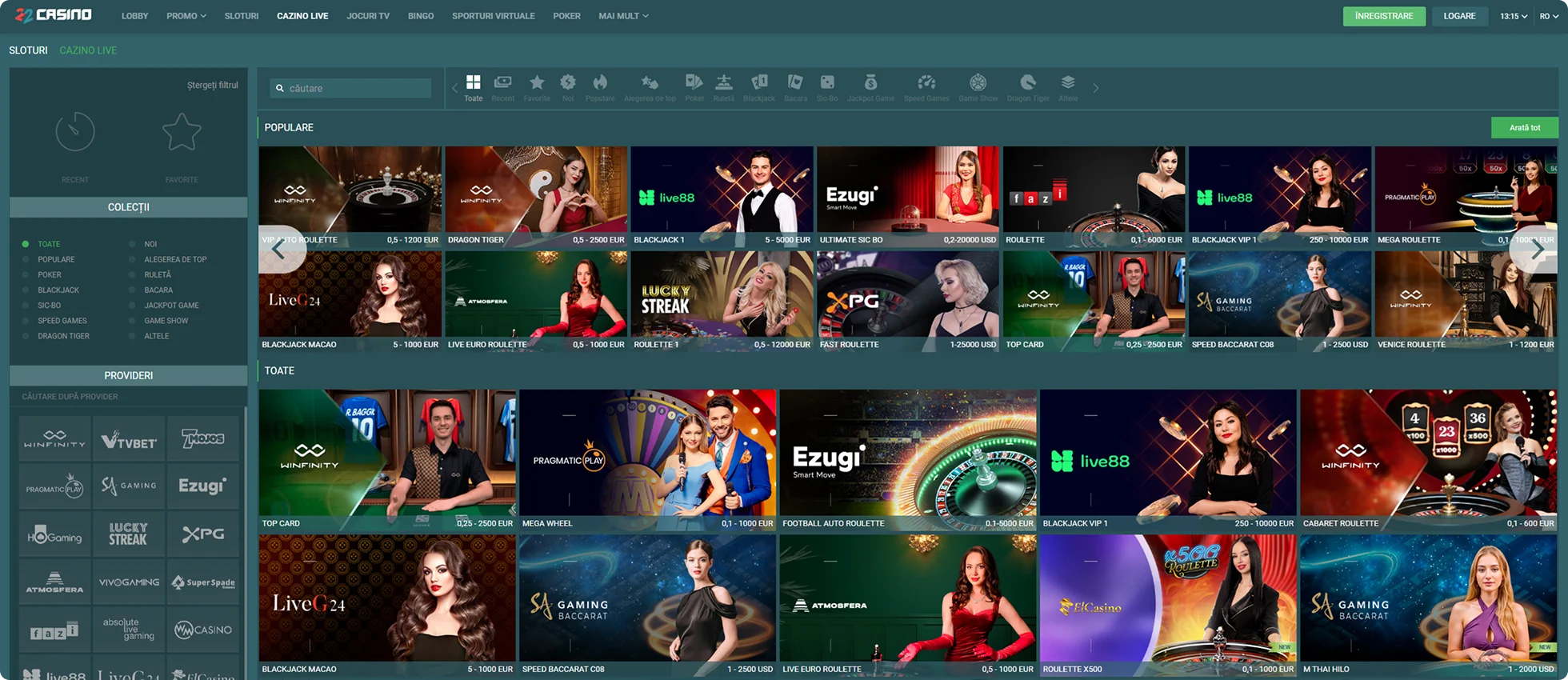The image size is (1568, 680).
Task: Filter by 7Mojos provider logo
Action: [x=203, y=438]
